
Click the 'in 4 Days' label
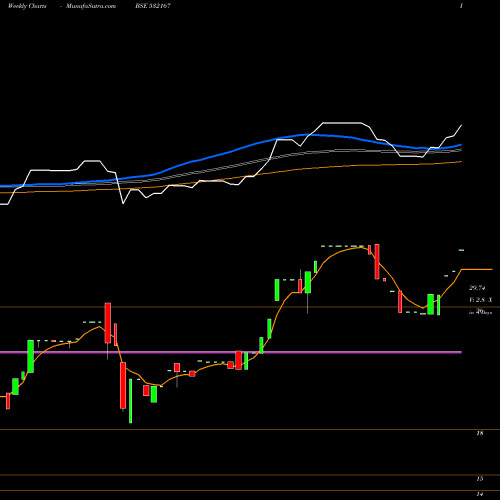480,312
